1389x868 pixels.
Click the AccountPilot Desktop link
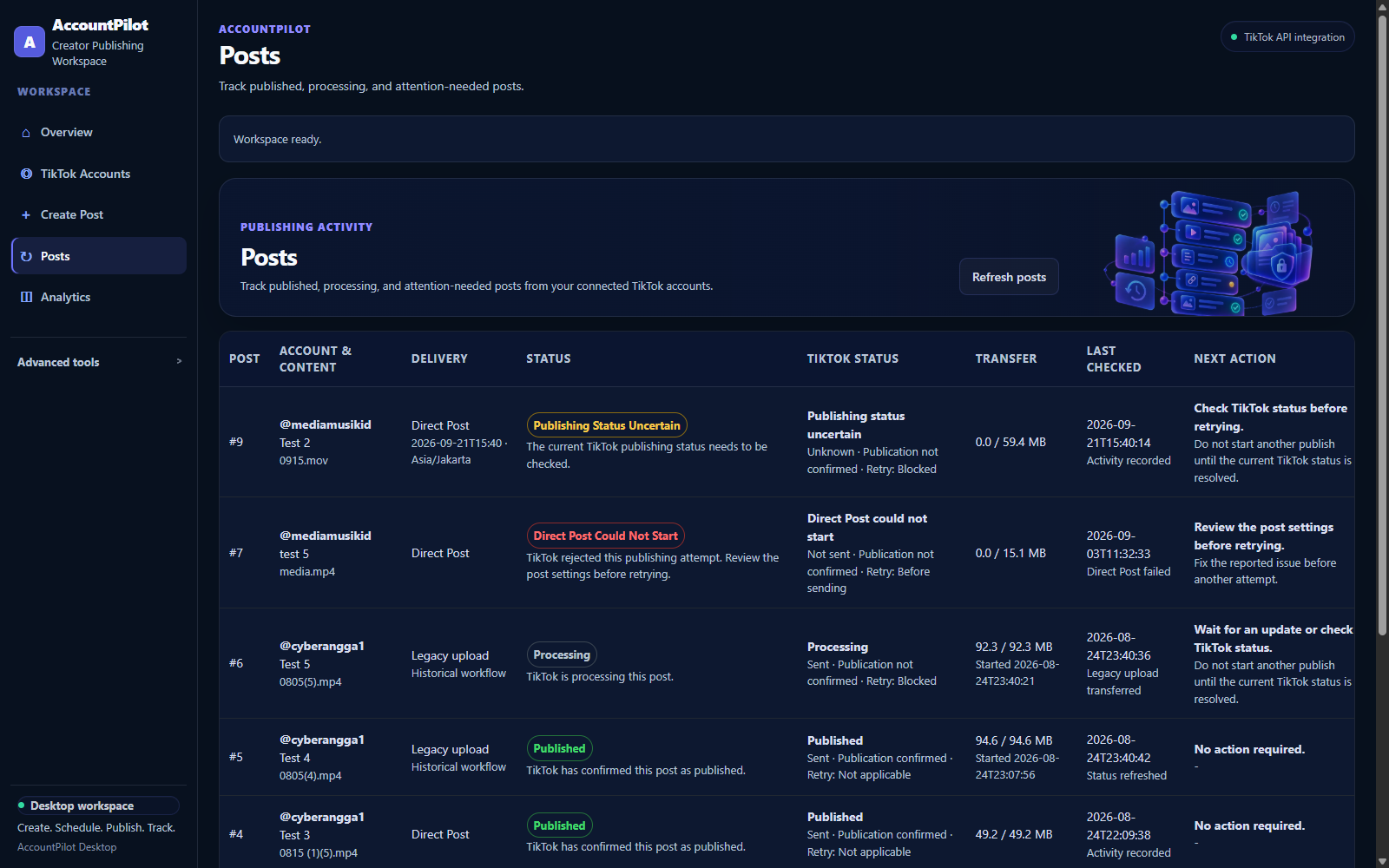[67, 847]
